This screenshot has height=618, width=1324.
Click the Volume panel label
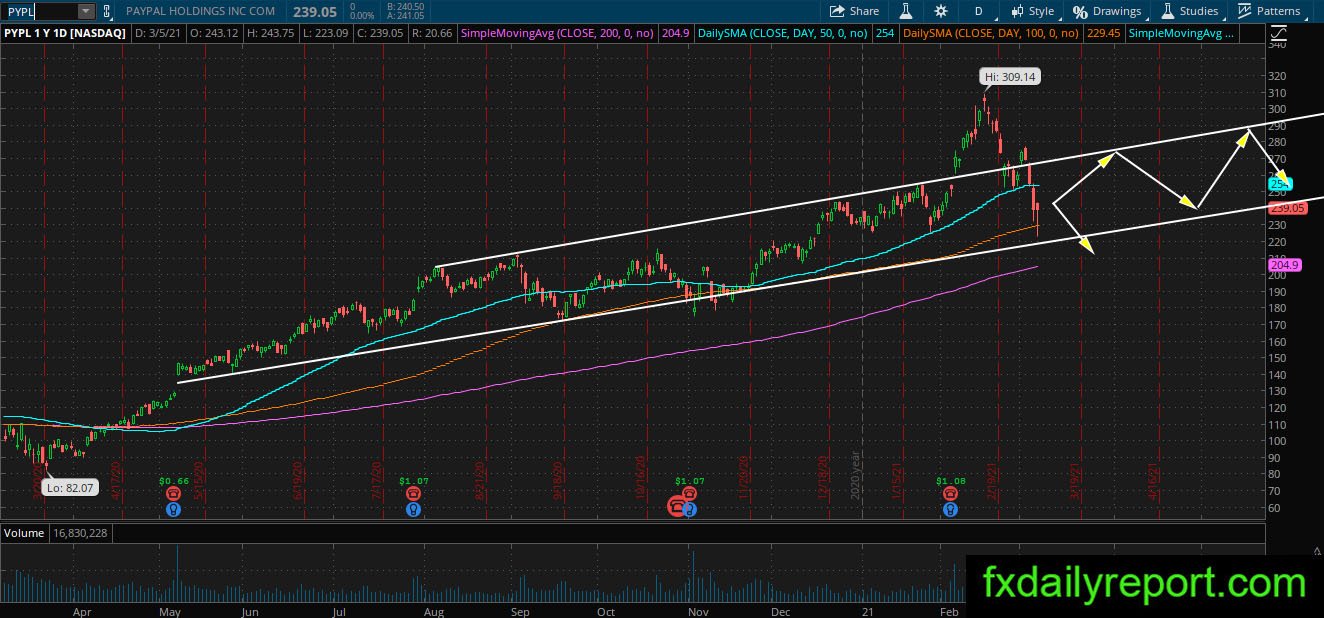coord(24,533)
